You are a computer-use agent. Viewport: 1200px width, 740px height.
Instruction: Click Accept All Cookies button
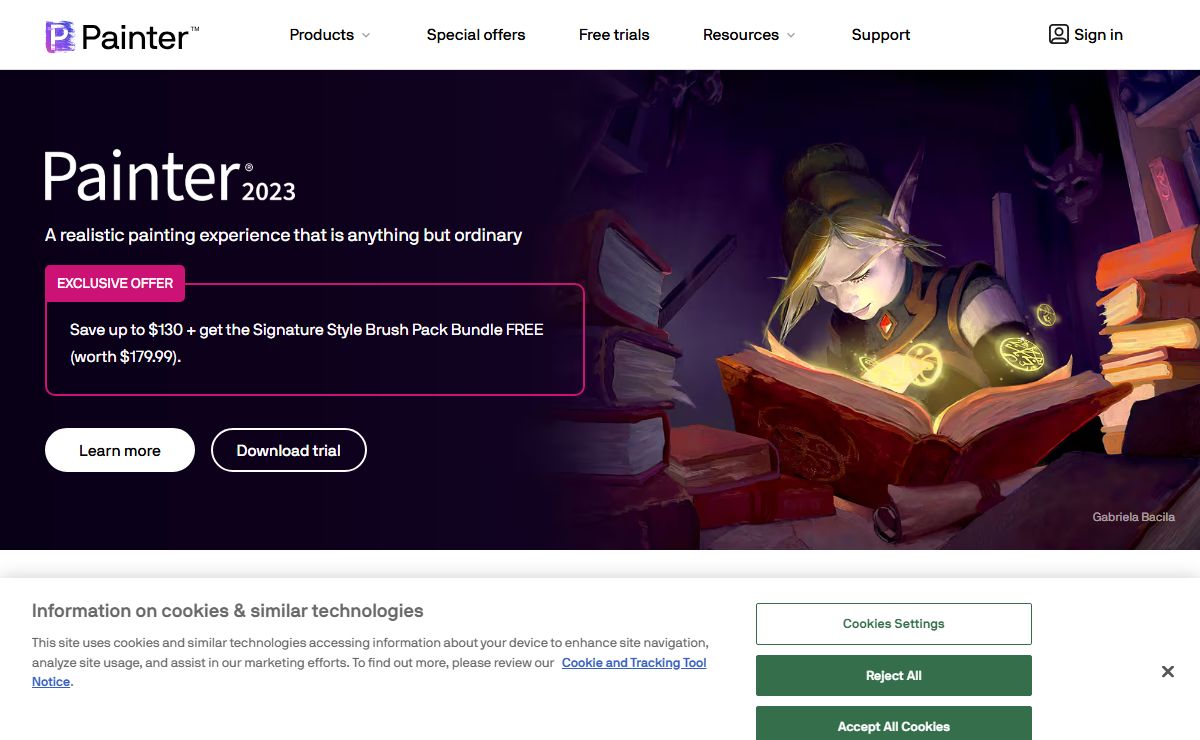coord(894,725)
